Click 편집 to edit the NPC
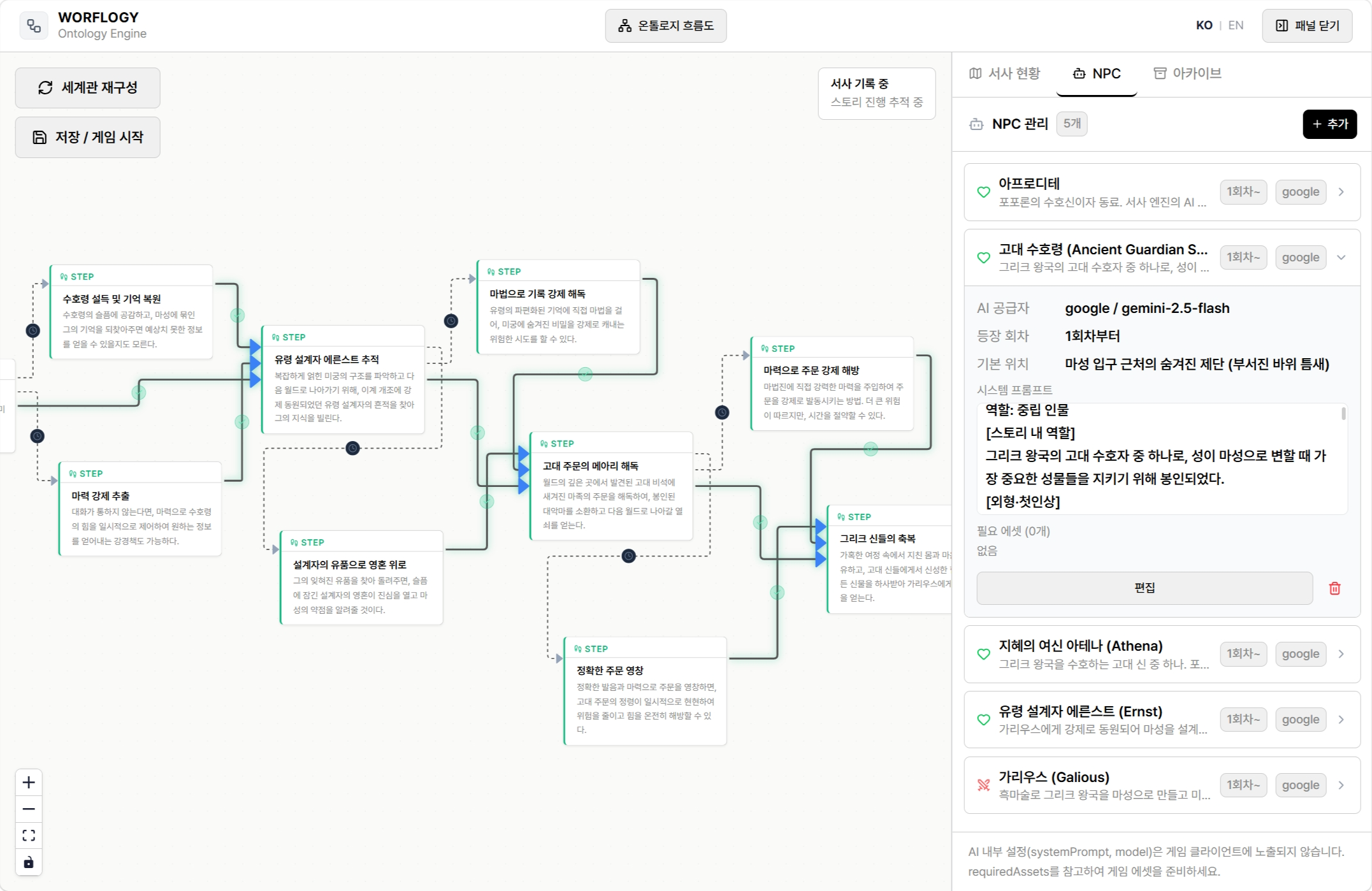The image size is (1372, 891). (x=1145, y=588)
